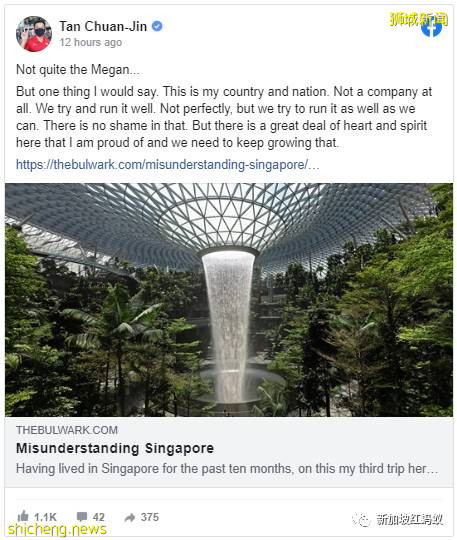This screenshot has height=540, width=457.
Task: Click the WeChat logo watermark icon
Action: (x=362, y=519)
